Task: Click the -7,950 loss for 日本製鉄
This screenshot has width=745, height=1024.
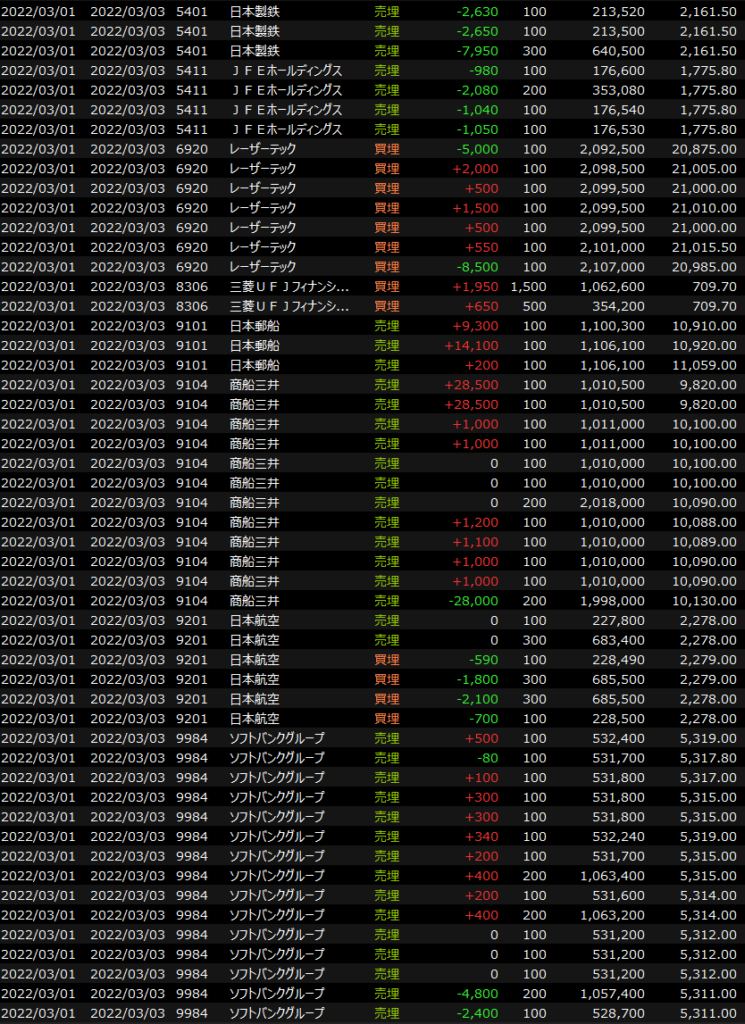Action: coord(476,51)
